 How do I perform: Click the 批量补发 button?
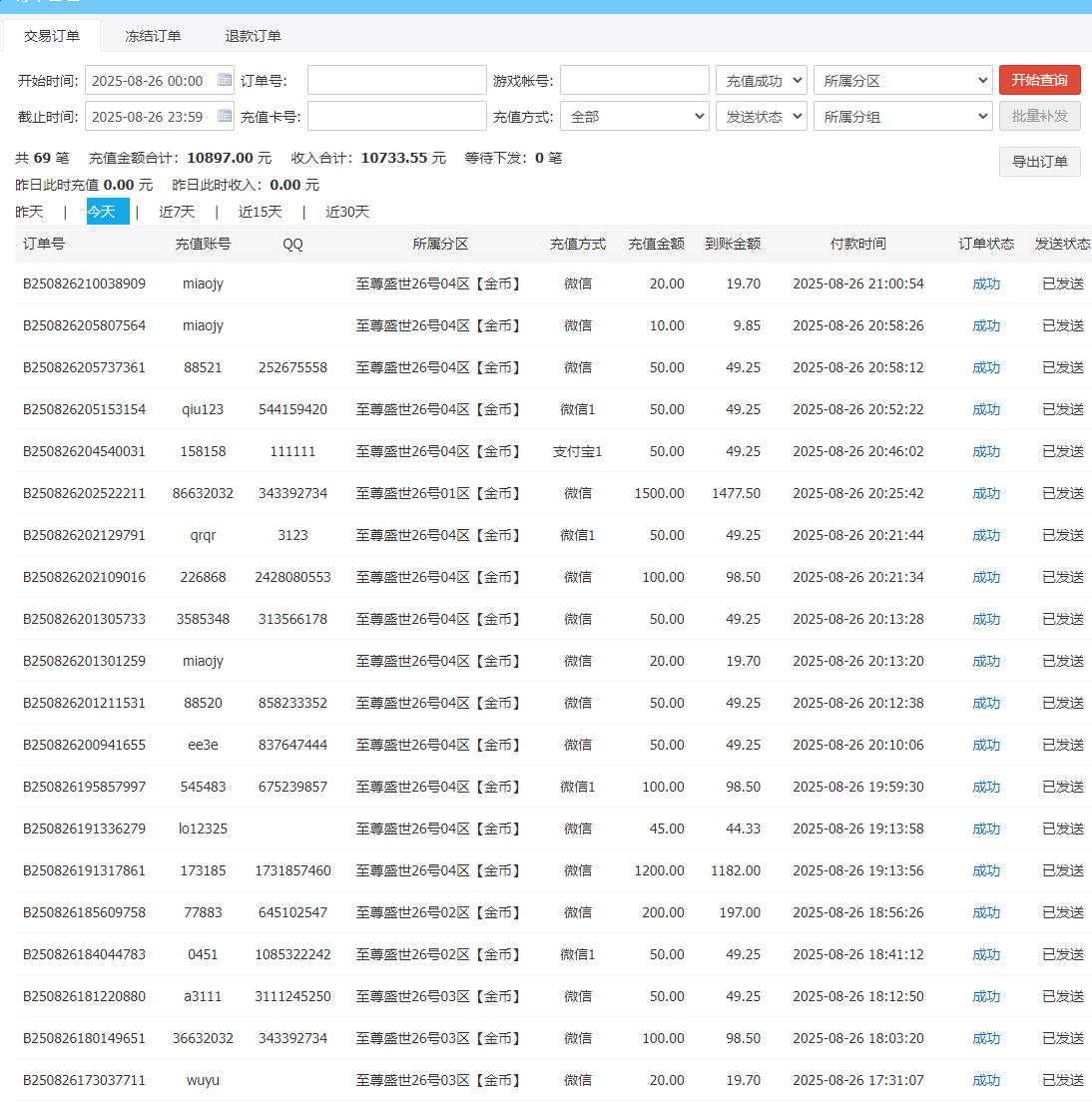click(1039, 116)
